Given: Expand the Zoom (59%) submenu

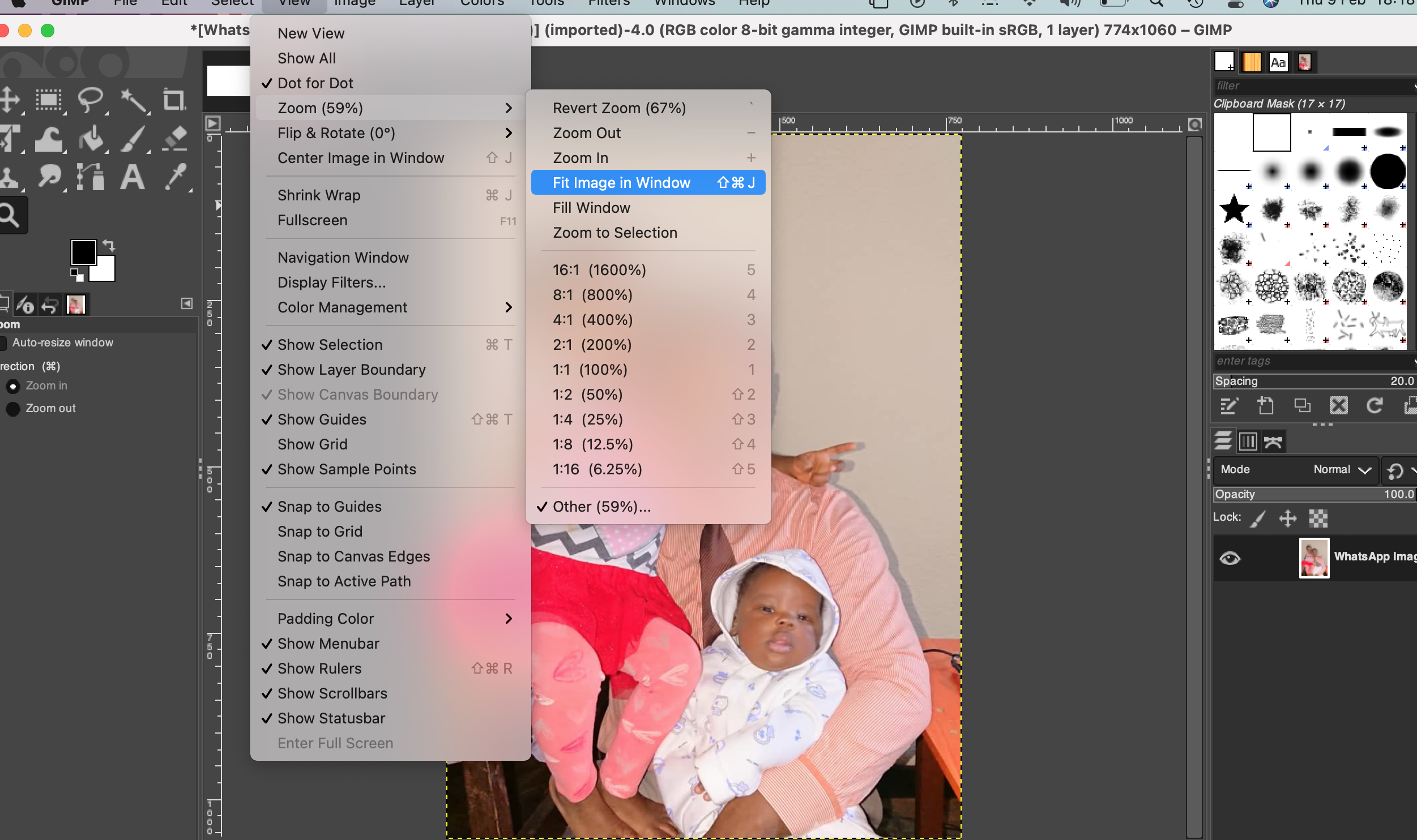Looking at the screenshot, I should [x=391, y=108].
